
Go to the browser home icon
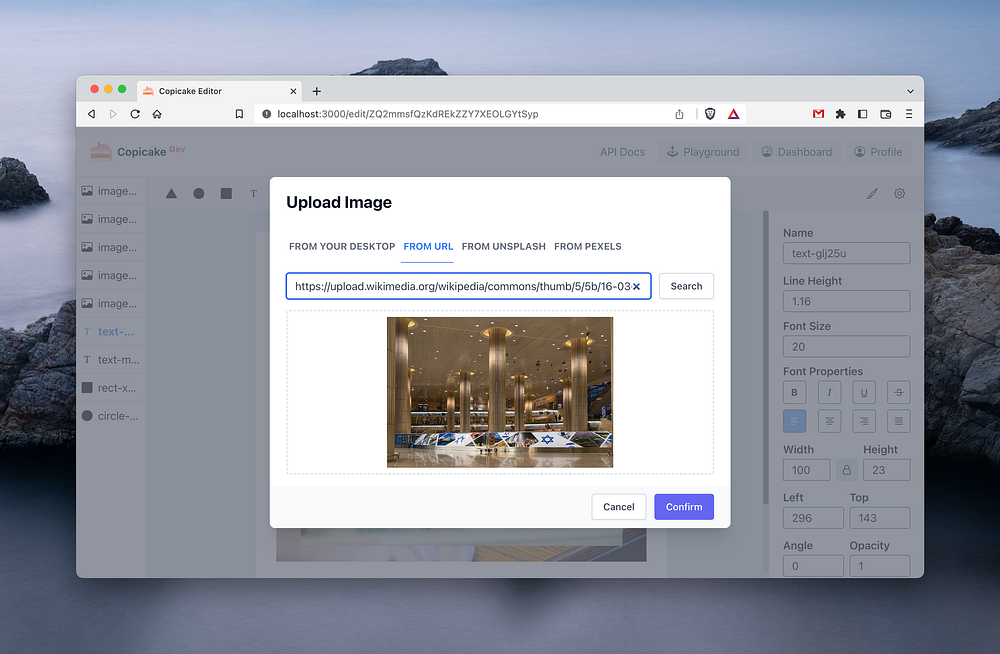(157, 114)
